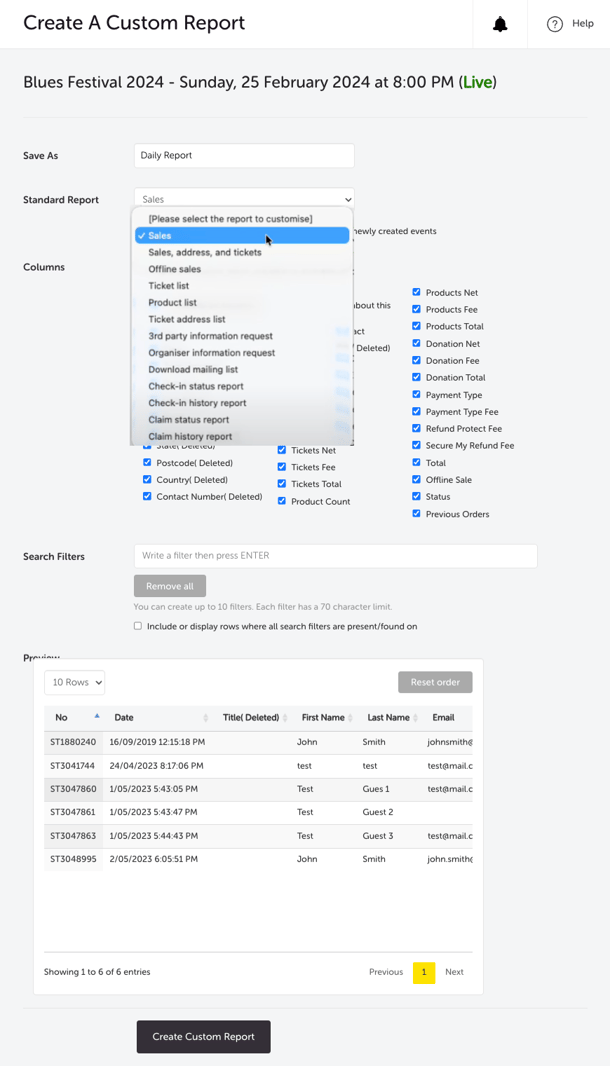Toggle the Payment Type checkbox
The height and width of the screenshot is (1066, 610).
tap(416, 394)
